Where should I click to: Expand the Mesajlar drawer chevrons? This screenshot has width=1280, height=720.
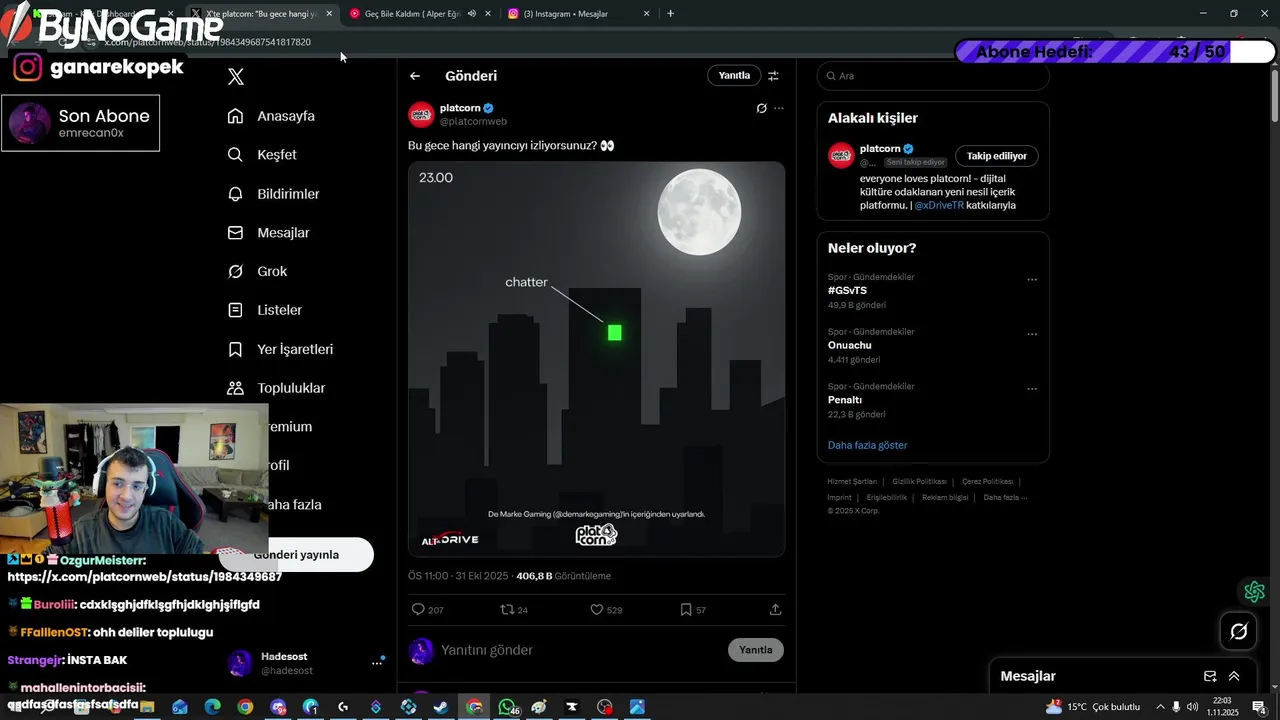point(1234,676)
